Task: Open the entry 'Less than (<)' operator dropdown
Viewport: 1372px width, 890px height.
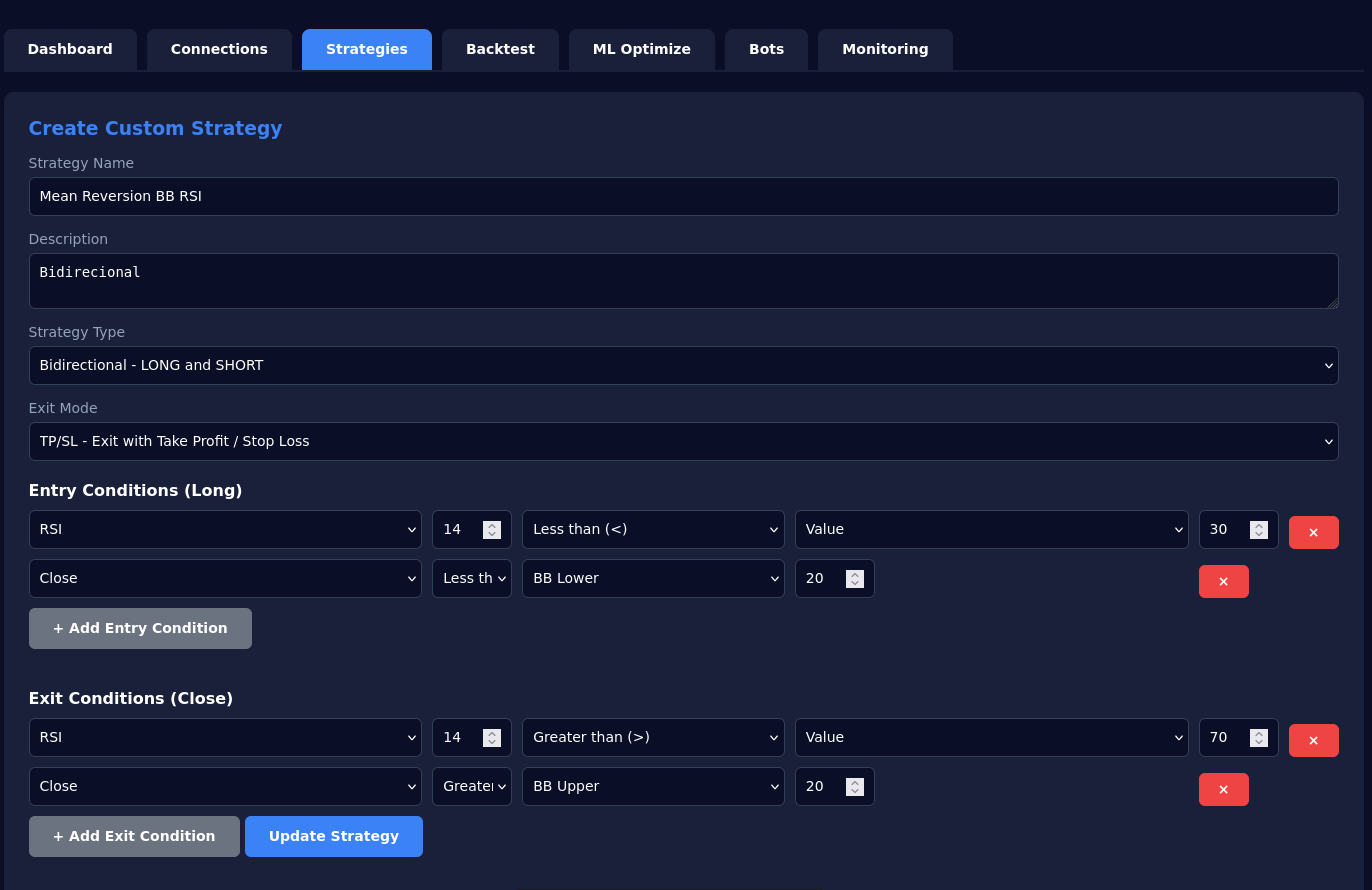Action: click(652, 529)
